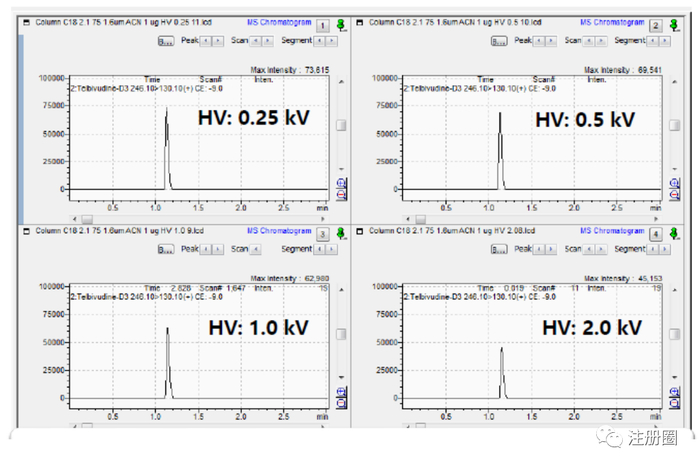This screenshot has height=468, width=700.
Task: Collapse the HV 2.08.lcd panel header box
Action: (359, 231)
